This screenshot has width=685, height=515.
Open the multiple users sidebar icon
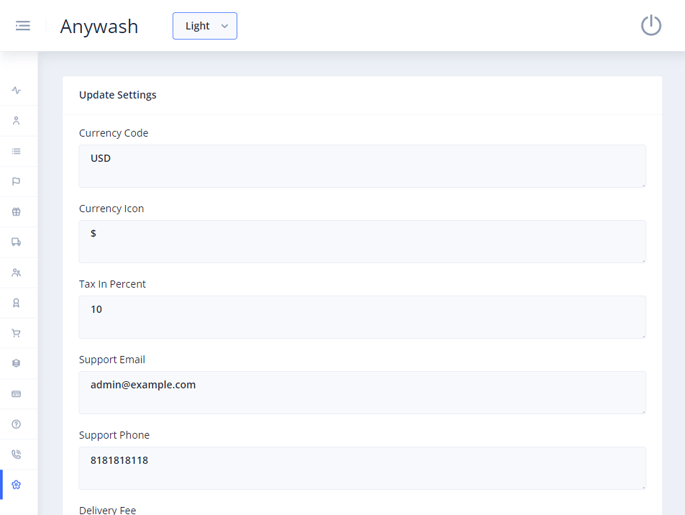click(16, 273)
